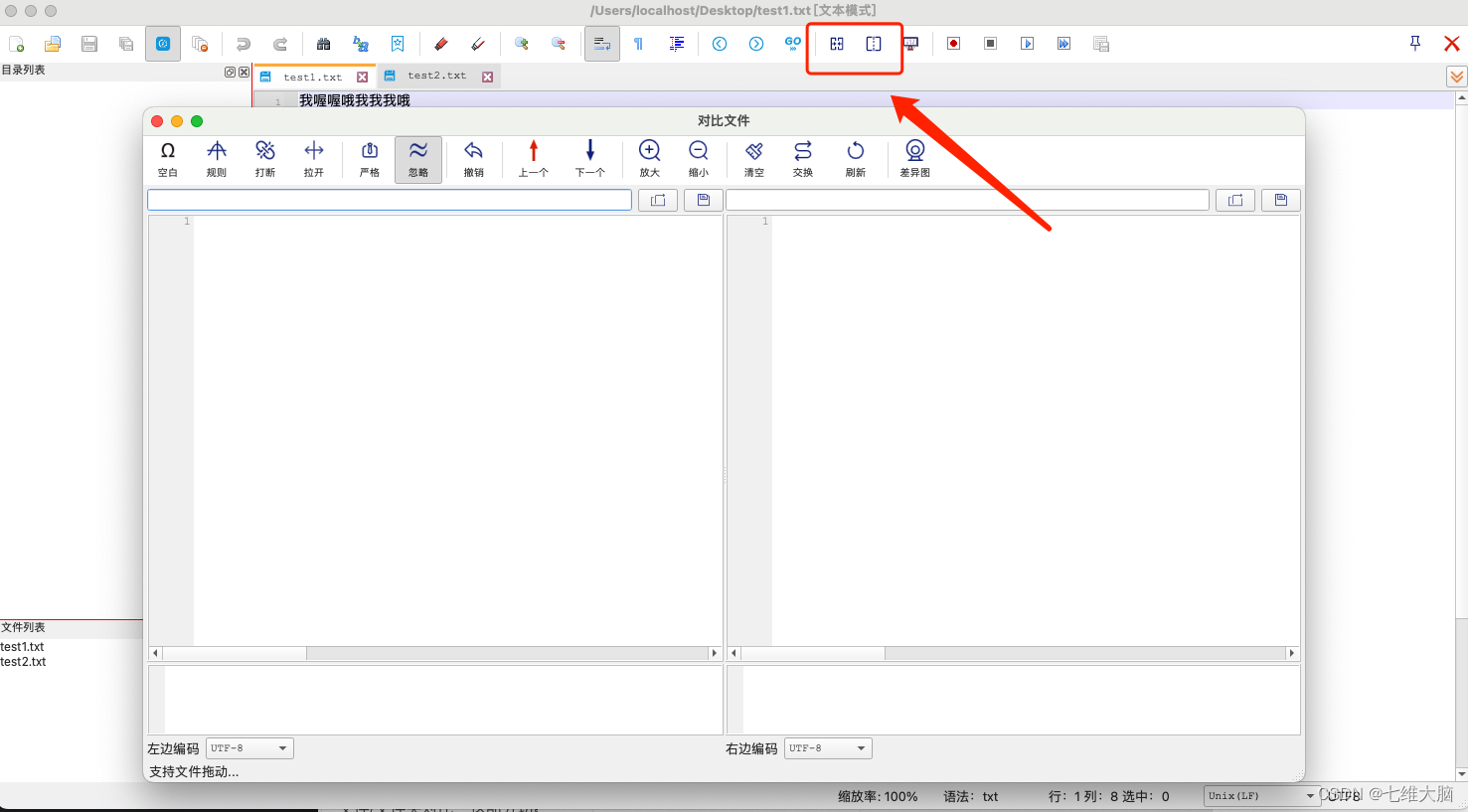Select test1.txt in the 文件列表 panel
Screen dimensions: 1468x812
pyautogui.click(x=22, y=647)
